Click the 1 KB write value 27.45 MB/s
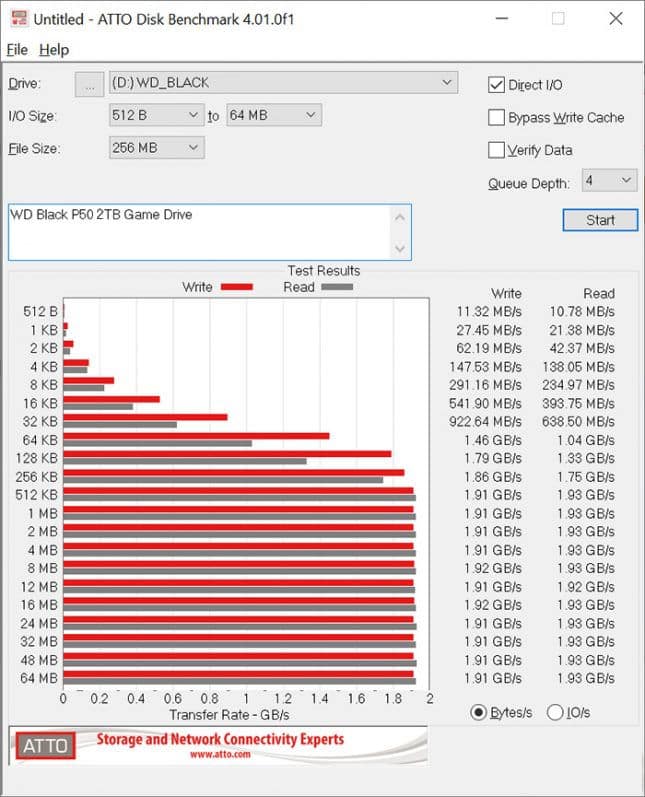Screen dimensions: 645x797 (x=489, y=330)
